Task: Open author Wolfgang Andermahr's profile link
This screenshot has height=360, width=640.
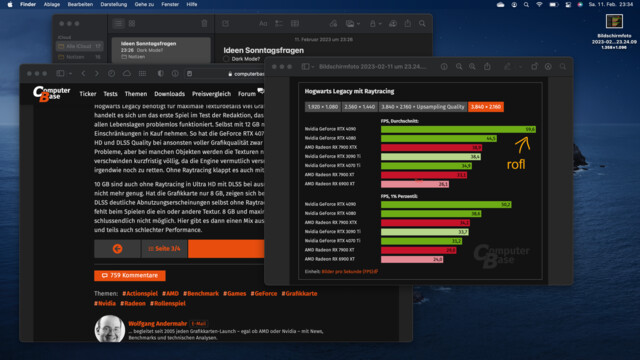Action: pos(158,324)
